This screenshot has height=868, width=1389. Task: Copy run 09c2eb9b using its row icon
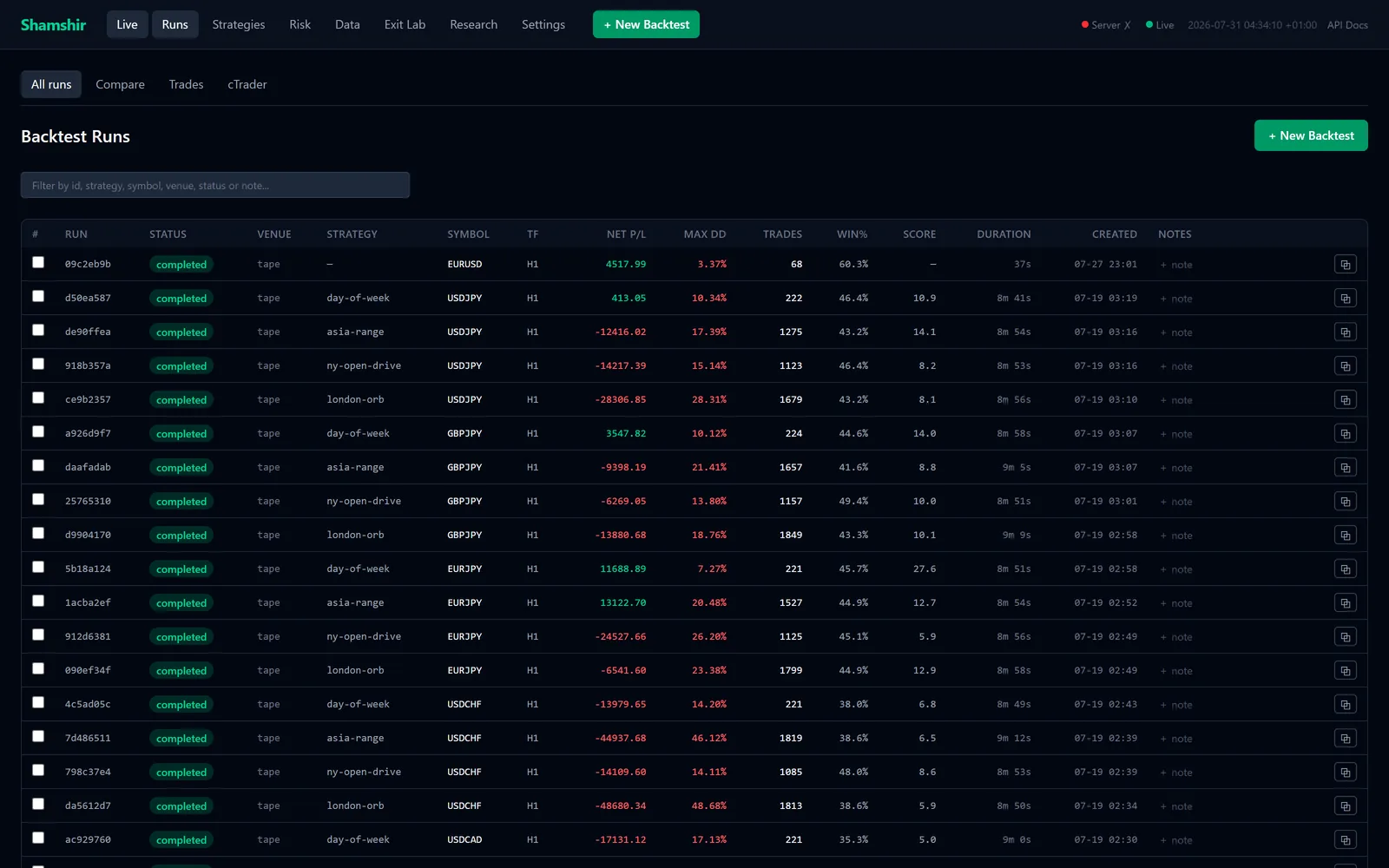1345,264
